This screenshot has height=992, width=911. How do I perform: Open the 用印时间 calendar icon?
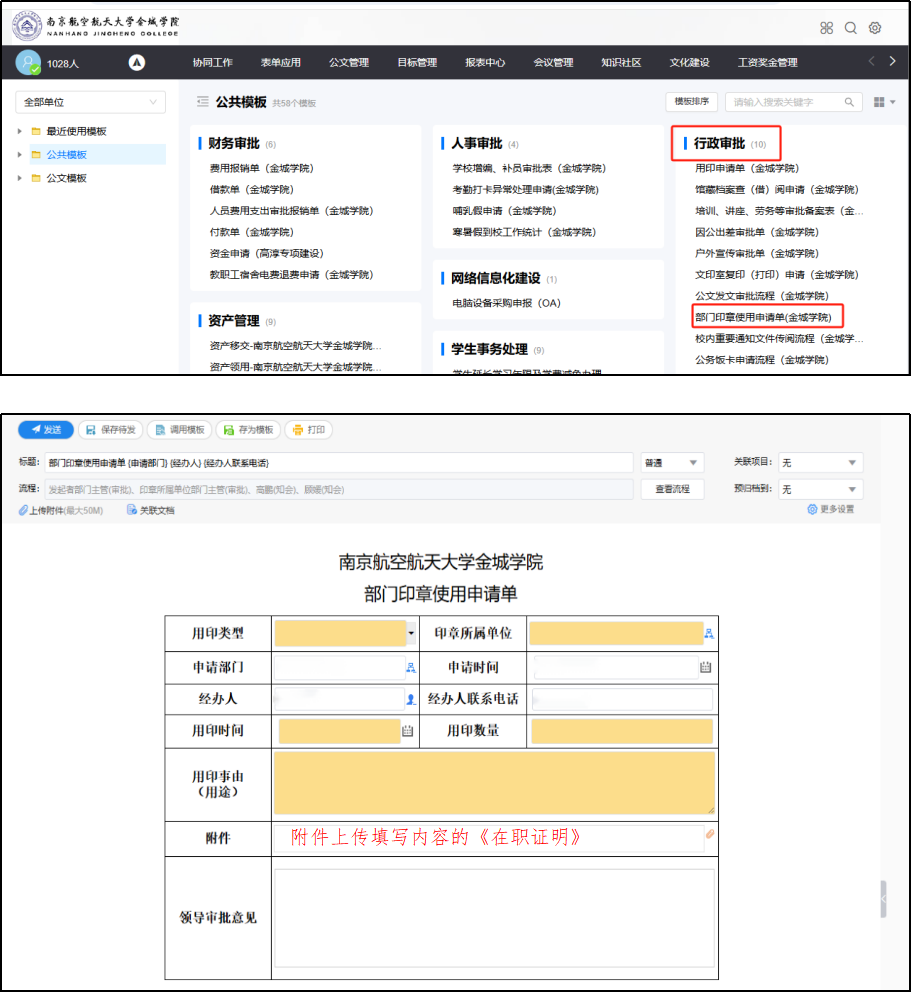(407, 731)
